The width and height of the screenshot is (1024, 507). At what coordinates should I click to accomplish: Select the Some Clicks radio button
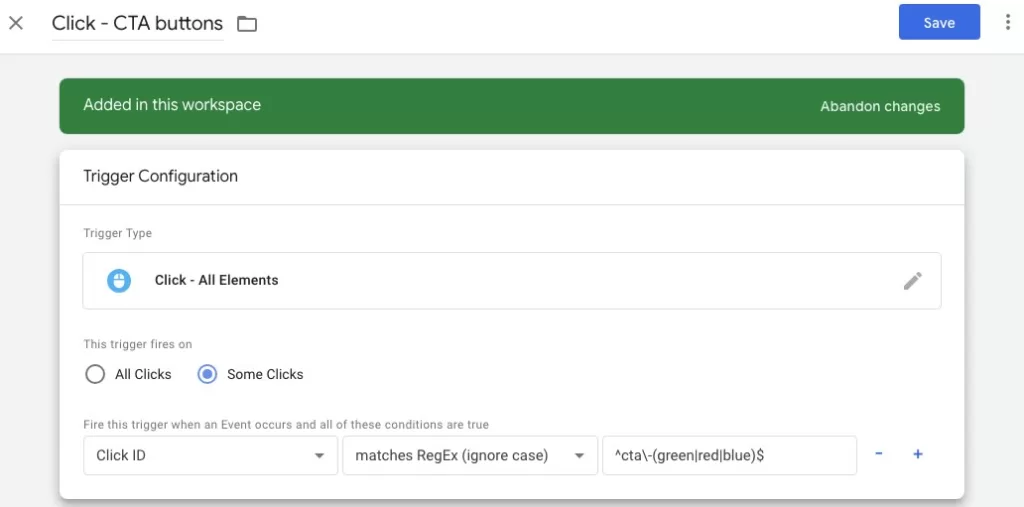click(208, 374)
